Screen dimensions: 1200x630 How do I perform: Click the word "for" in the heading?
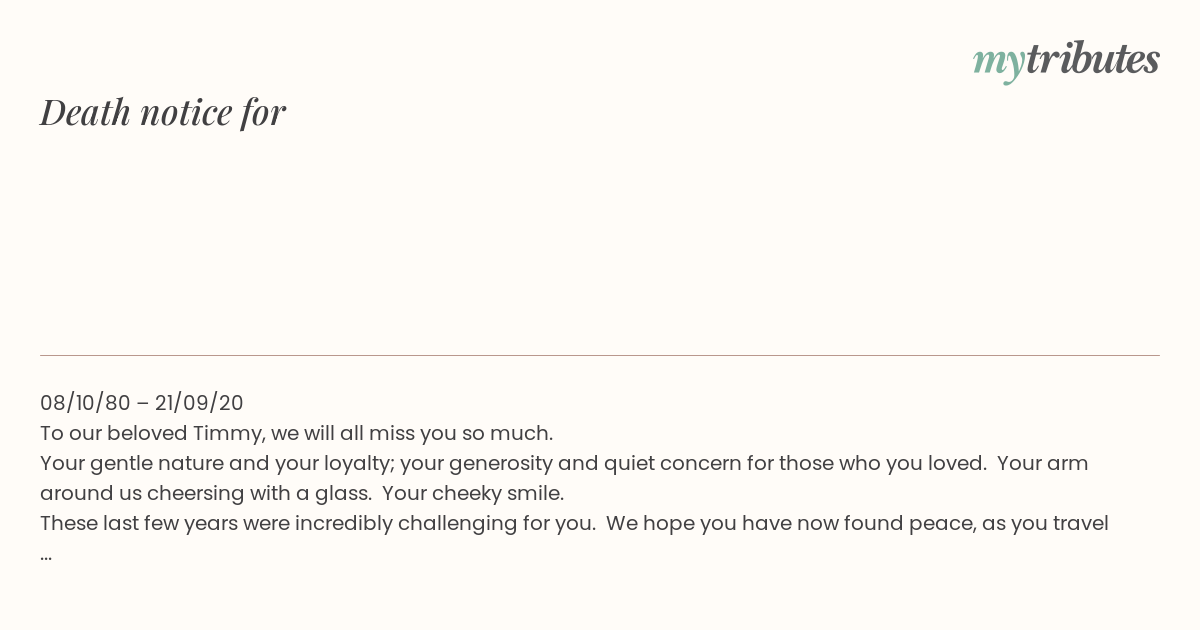(x=263, y=112)
